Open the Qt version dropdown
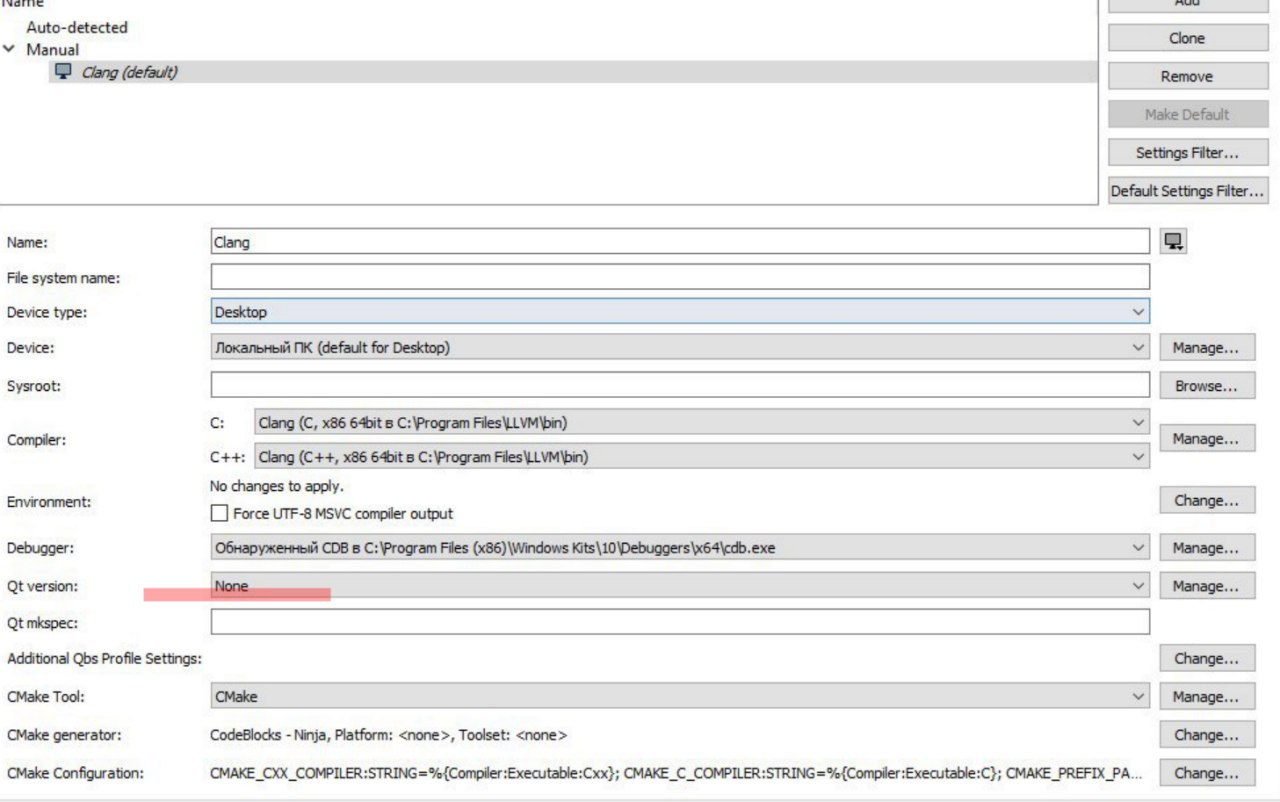 pyautogui.click(x=680, y=586)
